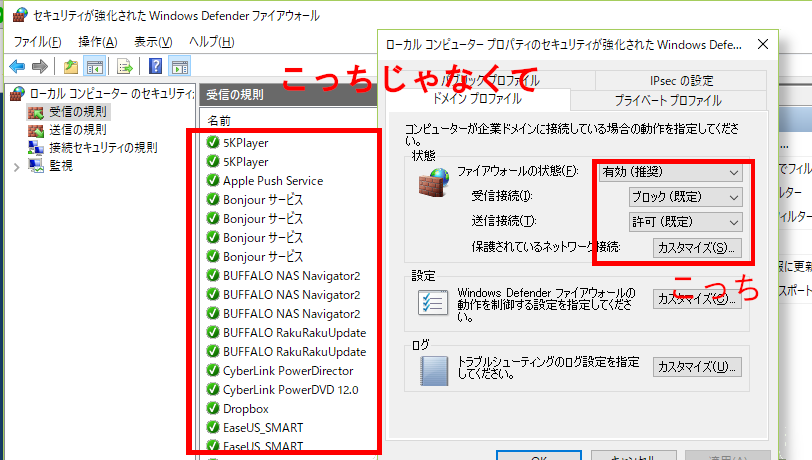Viewport: 812px width, 460px height.
Task: Open the 操作(A) menu
Action: 98,42
